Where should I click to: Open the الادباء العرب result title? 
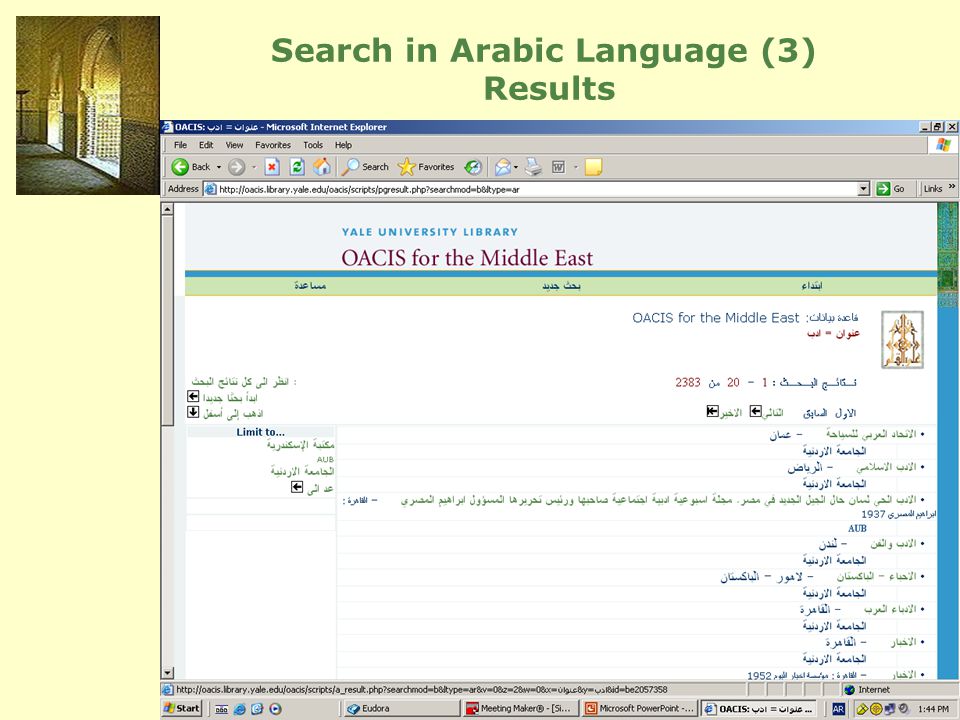pyautogui.click(x=891, y=609)
